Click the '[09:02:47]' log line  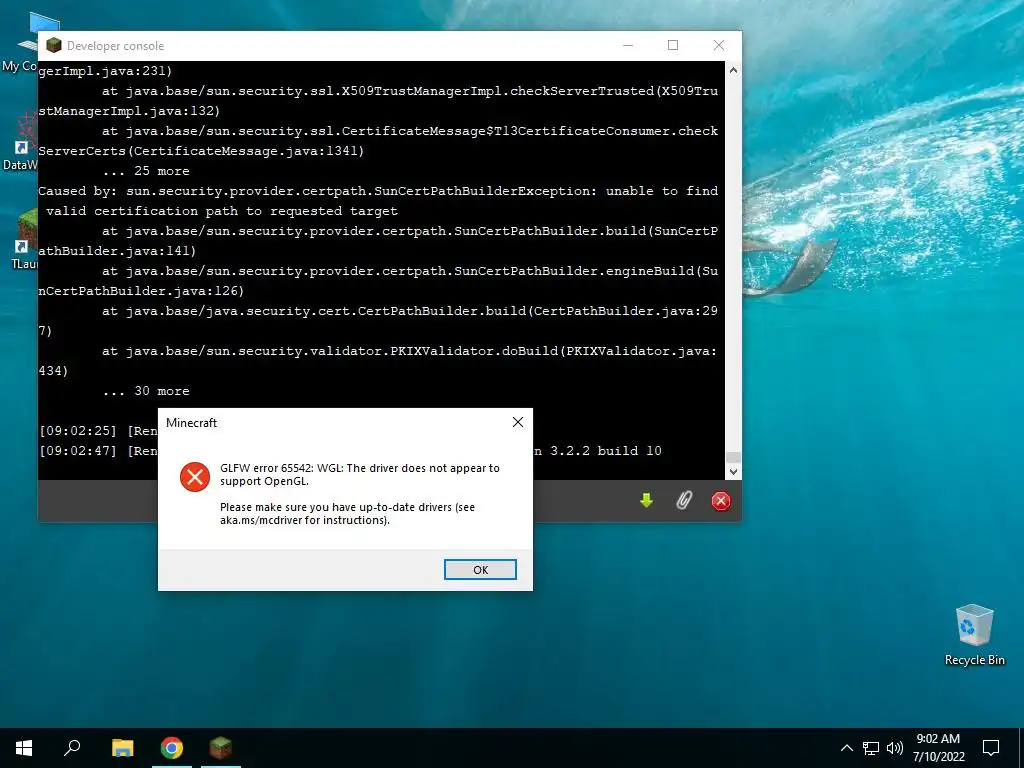pyautogui.click(x=98, y=451)
